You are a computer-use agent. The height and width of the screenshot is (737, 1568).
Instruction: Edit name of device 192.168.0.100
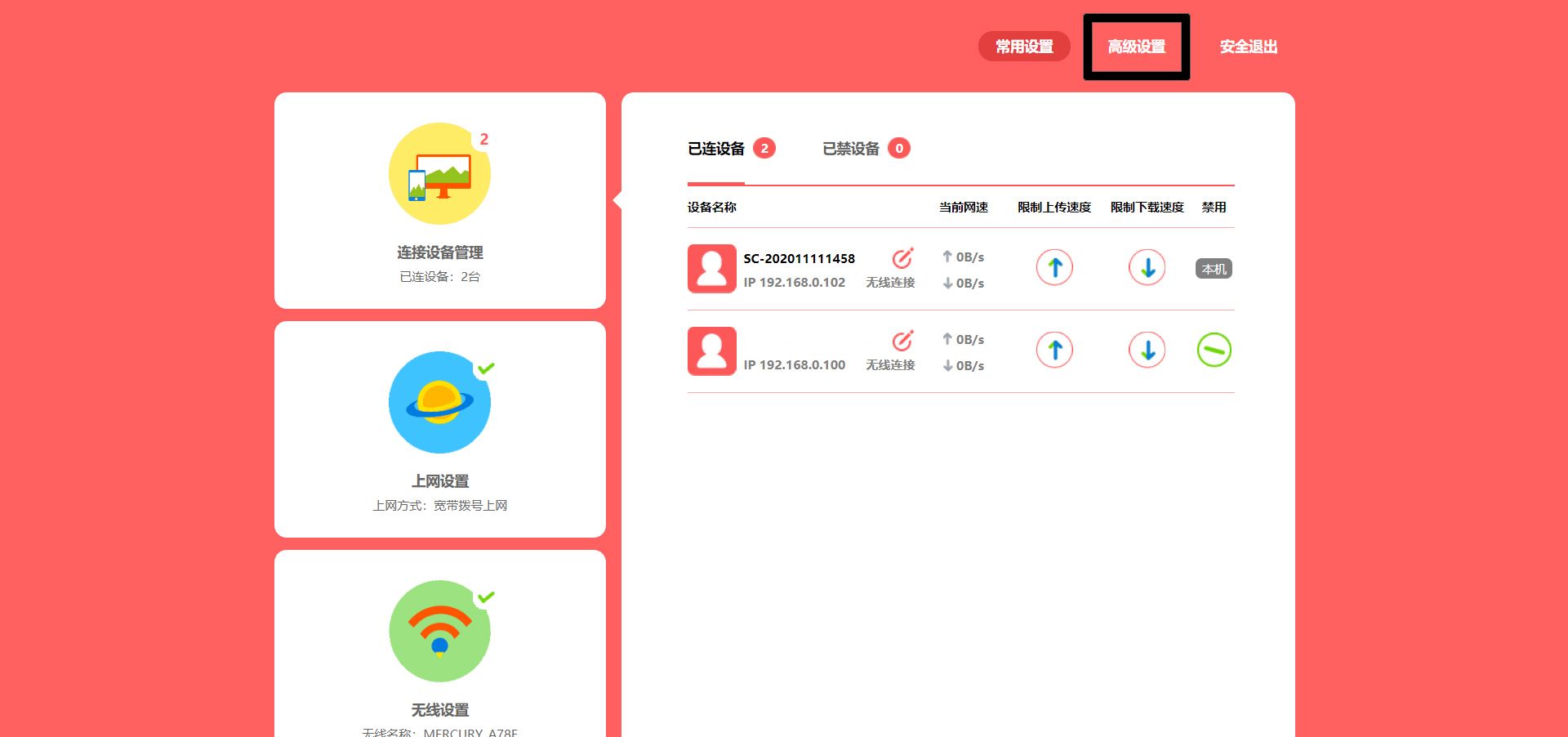coord(902,341)
